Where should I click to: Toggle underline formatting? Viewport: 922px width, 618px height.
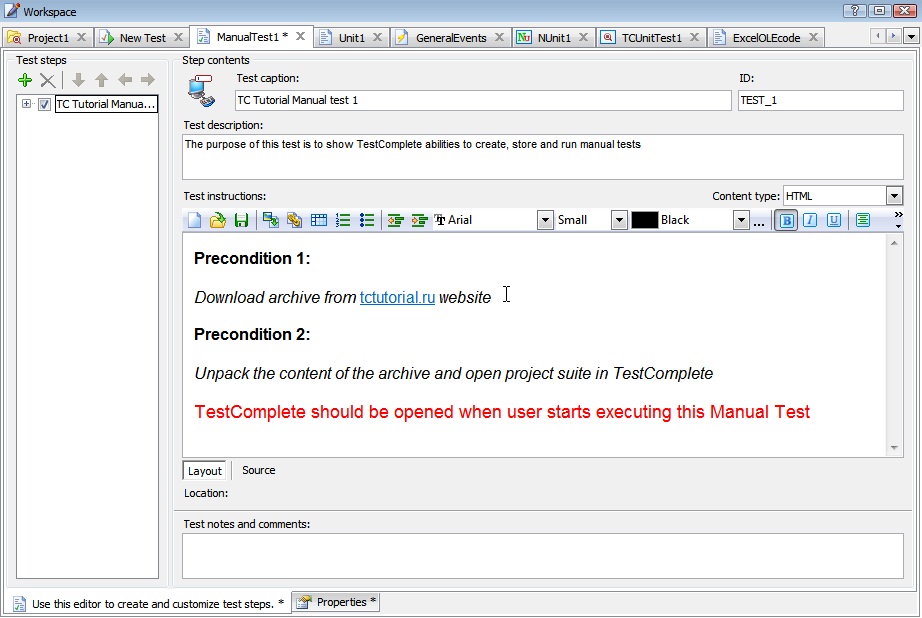[x=834, y=221]
